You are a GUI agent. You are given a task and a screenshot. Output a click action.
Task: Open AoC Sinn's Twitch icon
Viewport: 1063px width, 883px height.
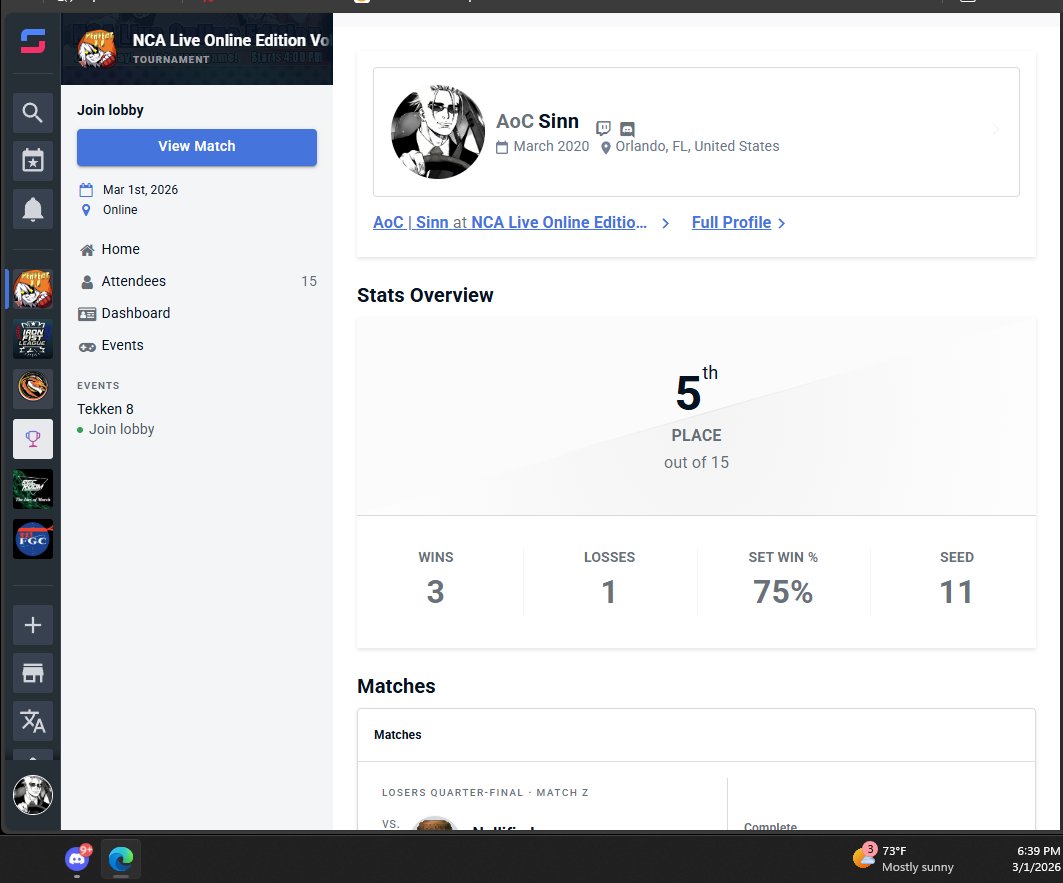point(603,128)
